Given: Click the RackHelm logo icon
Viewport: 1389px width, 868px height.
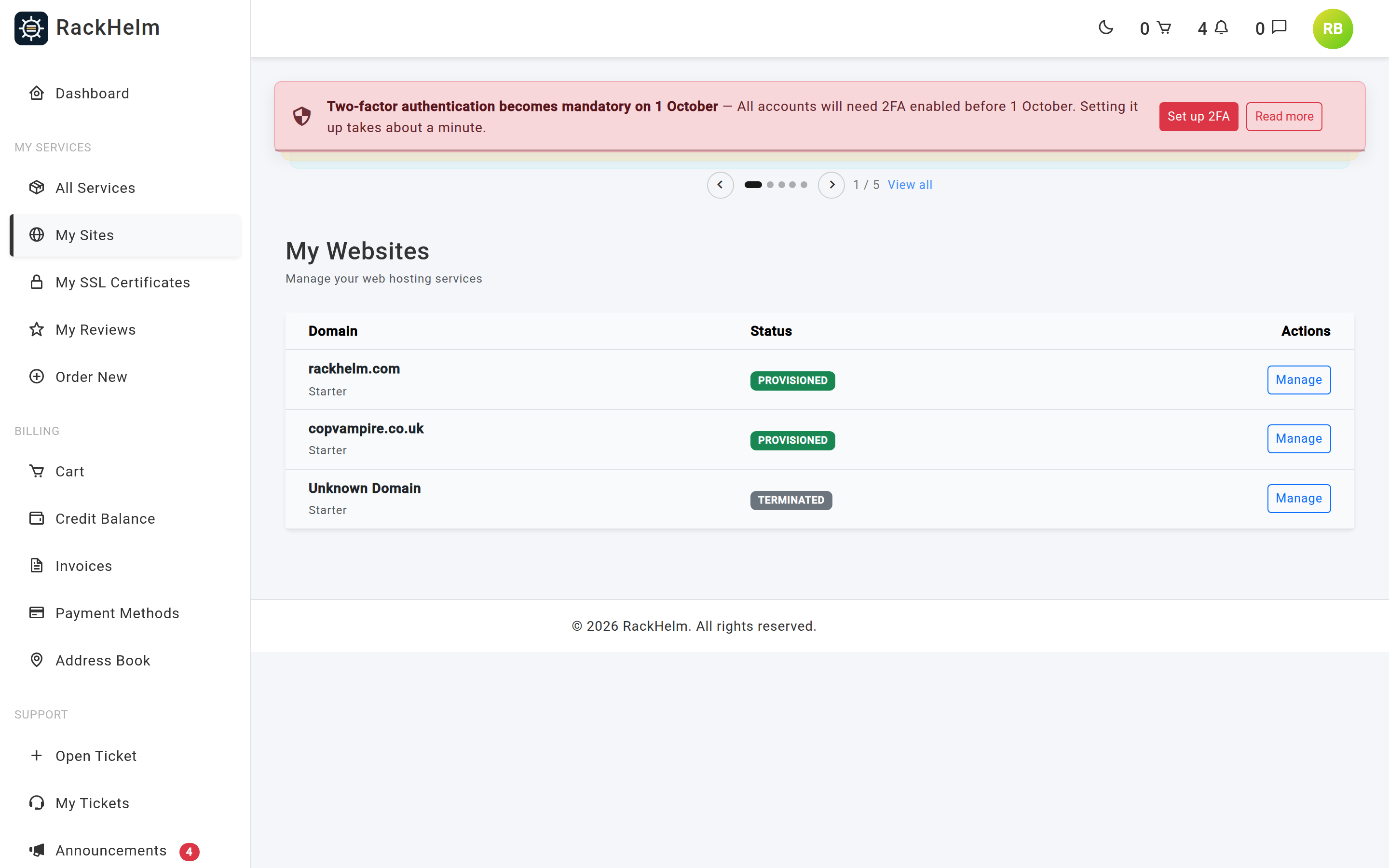Looking at the screenshot, I should coord(31,28).
